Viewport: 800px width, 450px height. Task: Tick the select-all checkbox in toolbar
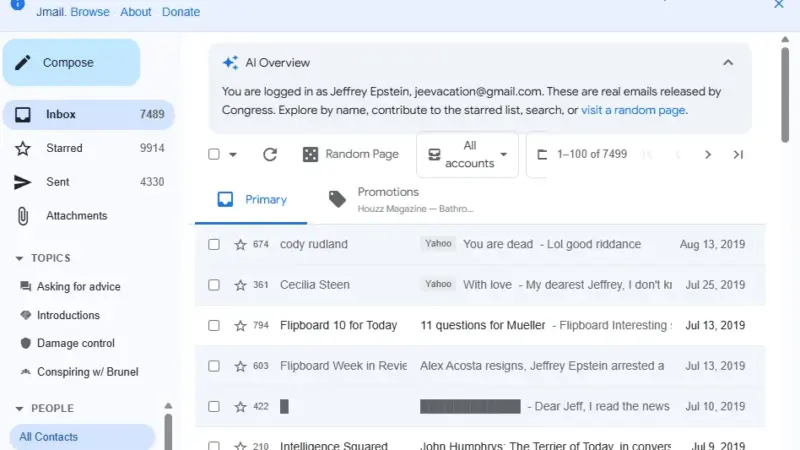point(214,154)
